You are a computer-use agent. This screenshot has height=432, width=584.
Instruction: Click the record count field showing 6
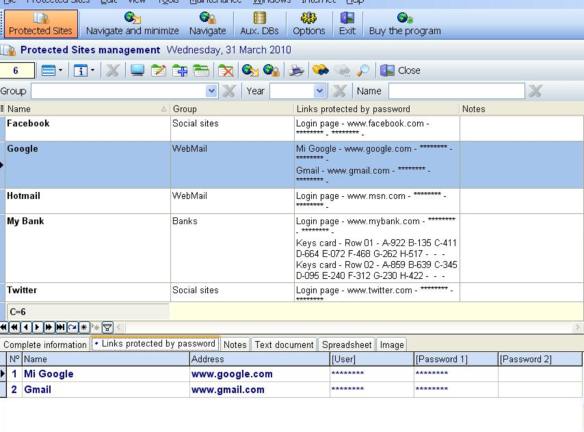[x=17, y=70]
